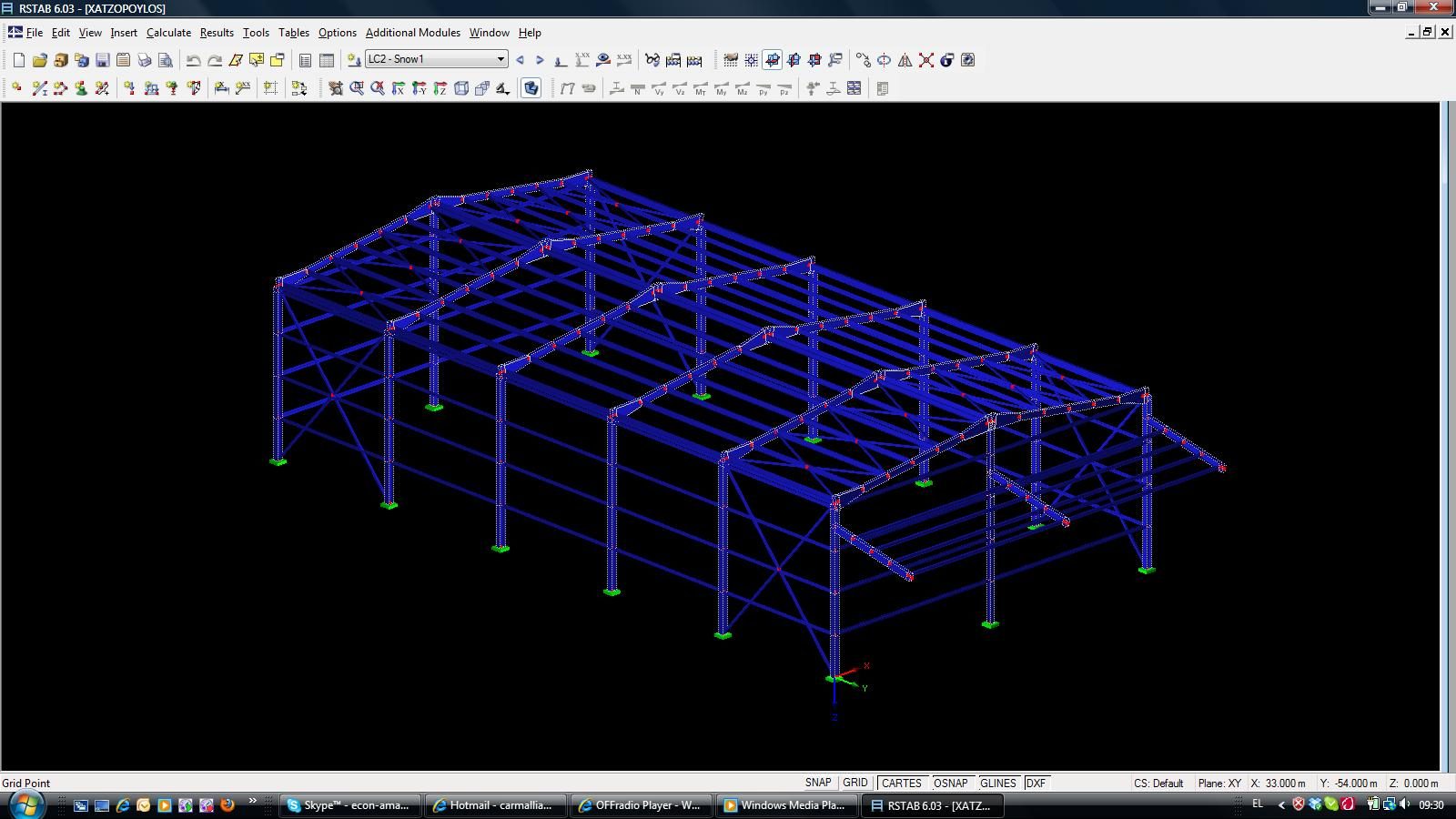Toggle GLINES in the status bar
Image resolution: width=1456 pixels, height=819 pixels.
tap(998, 783)
